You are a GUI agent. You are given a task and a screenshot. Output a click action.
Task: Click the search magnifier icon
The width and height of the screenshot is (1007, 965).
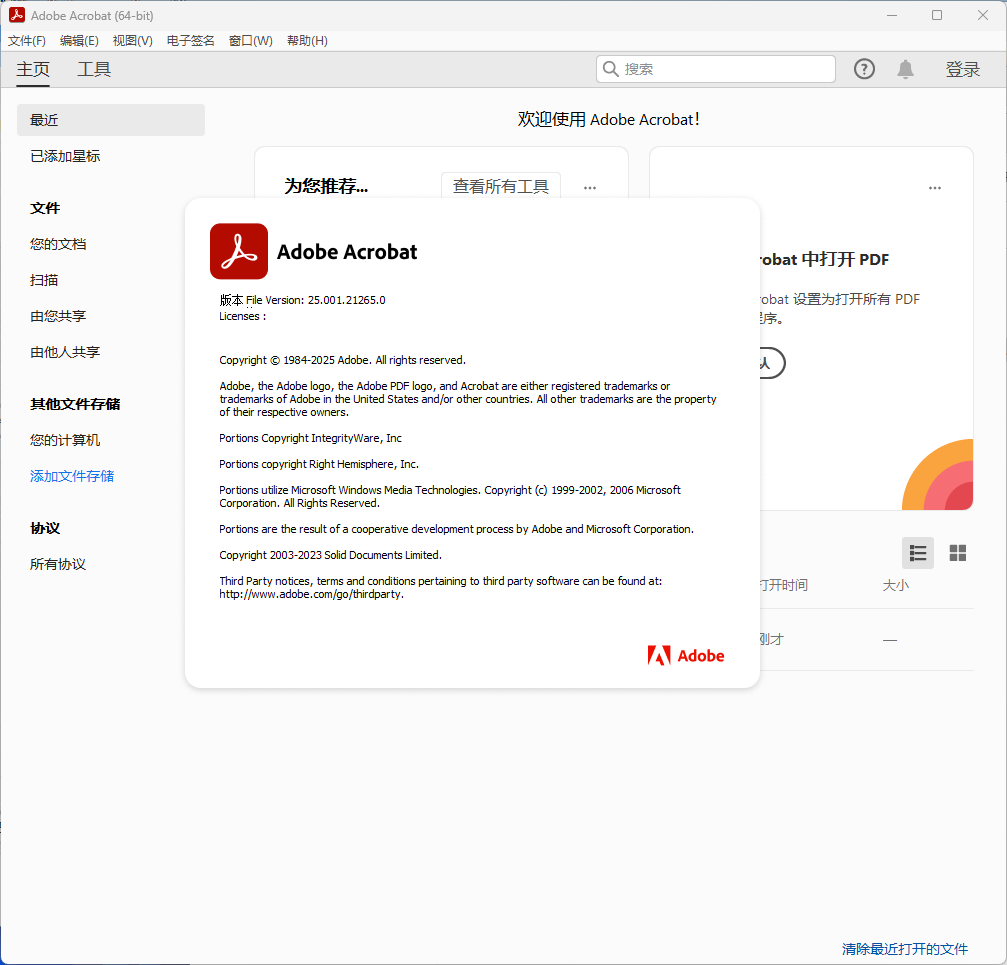point(611,69)
